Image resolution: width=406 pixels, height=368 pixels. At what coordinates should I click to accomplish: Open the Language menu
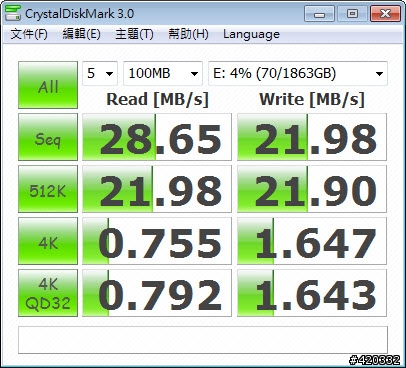click(251, 34)
